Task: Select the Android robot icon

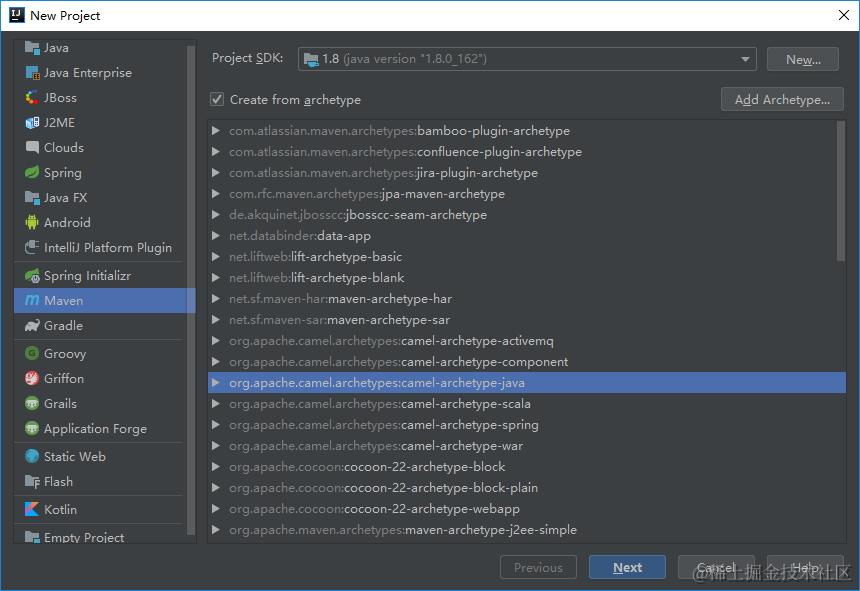Action: pos(32,222)
